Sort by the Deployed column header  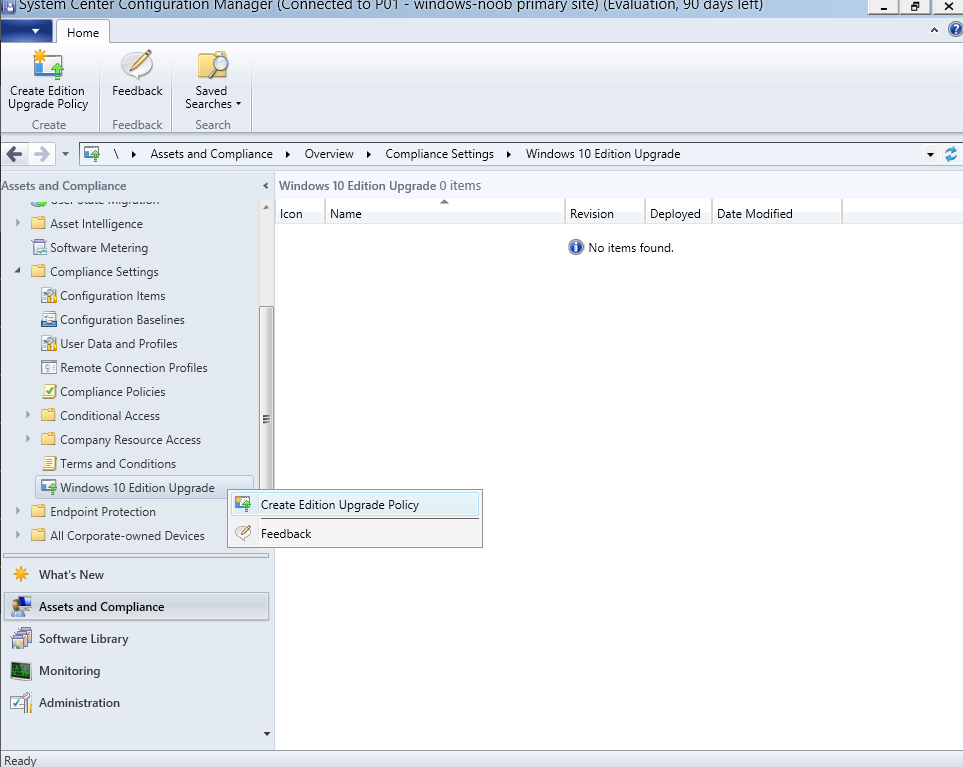coord(679,214)
